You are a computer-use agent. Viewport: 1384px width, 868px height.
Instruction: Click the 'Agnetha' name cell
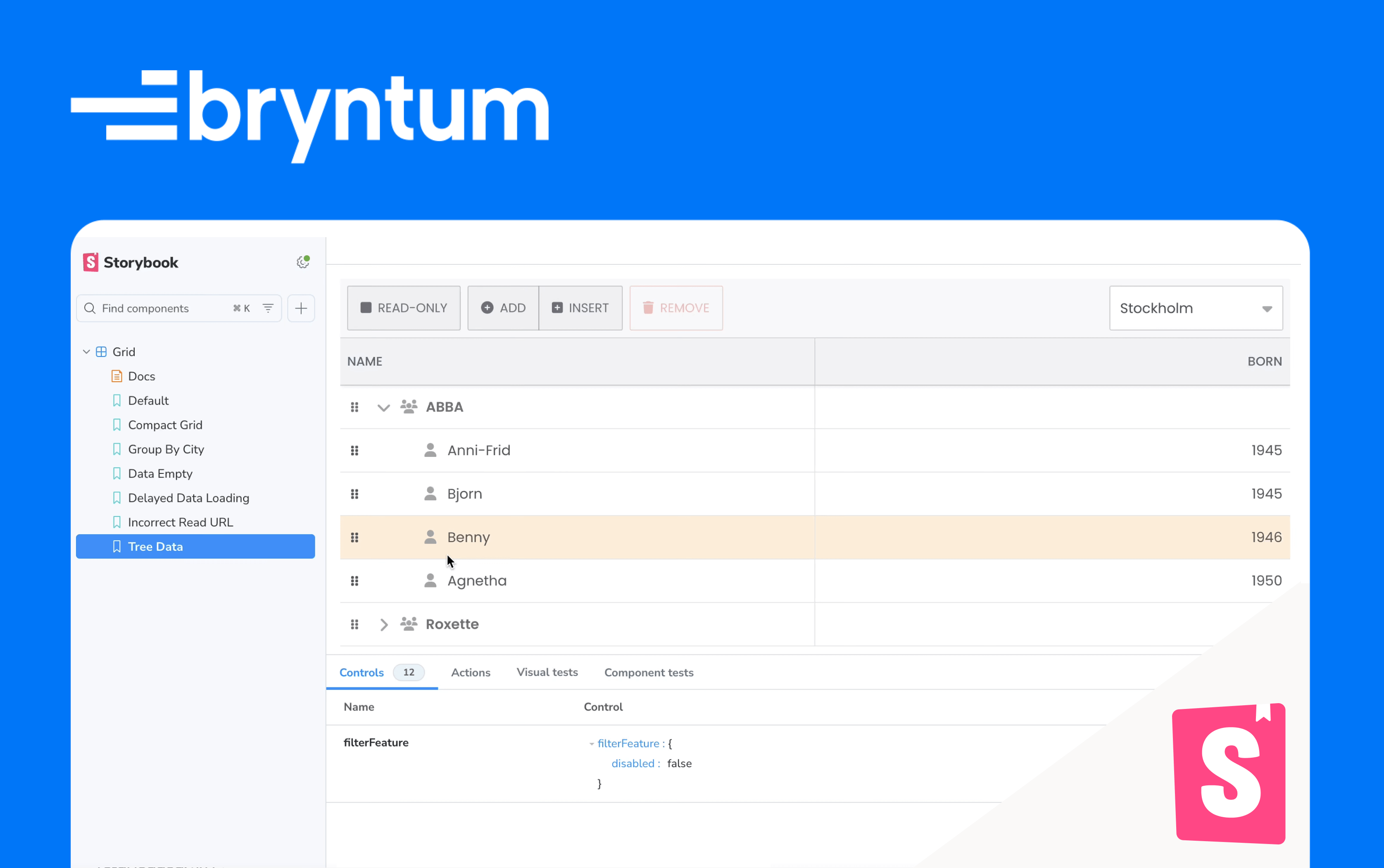(x=578, y=581)
